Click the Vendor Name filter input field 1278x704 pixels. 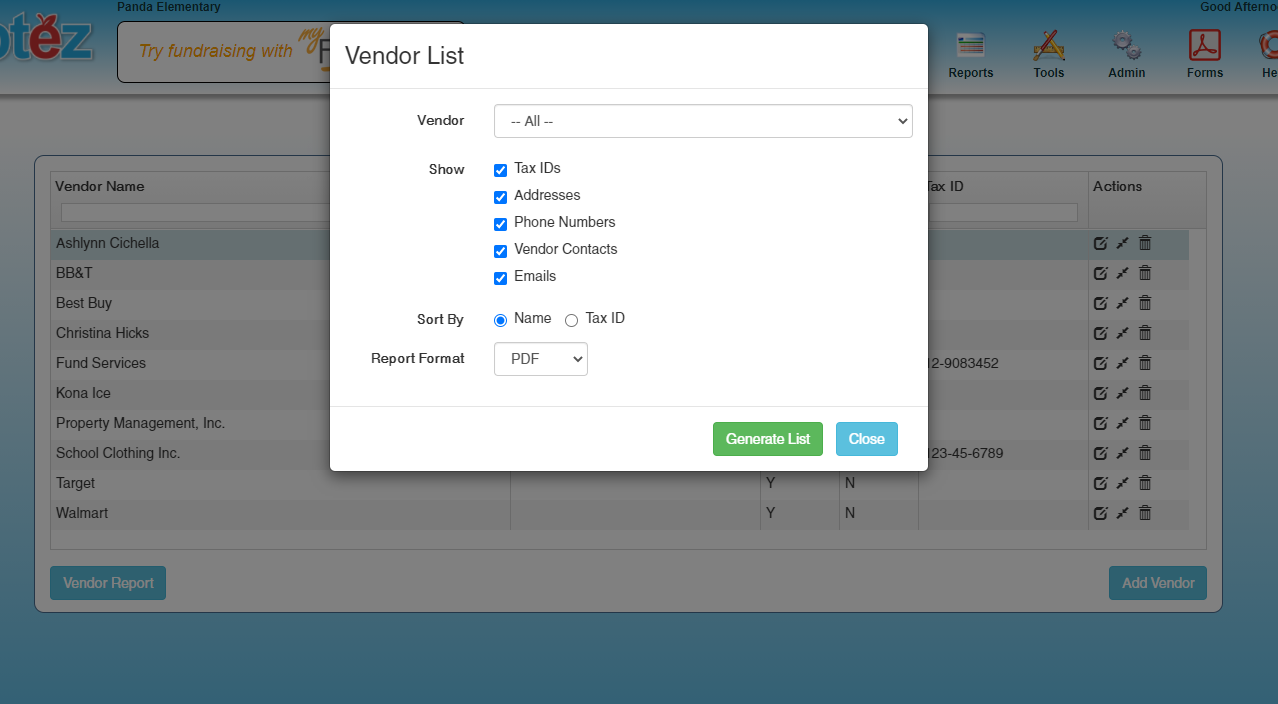[195, 212]
